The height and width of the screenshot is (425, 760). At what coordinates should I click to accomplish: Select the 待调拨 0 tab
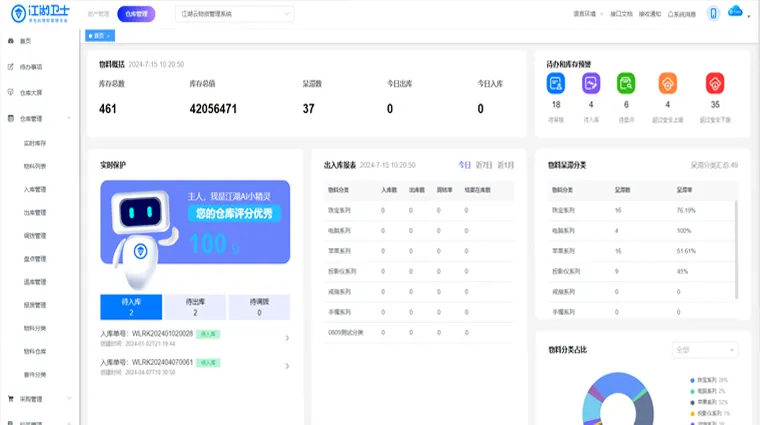[x=259, y=307]
